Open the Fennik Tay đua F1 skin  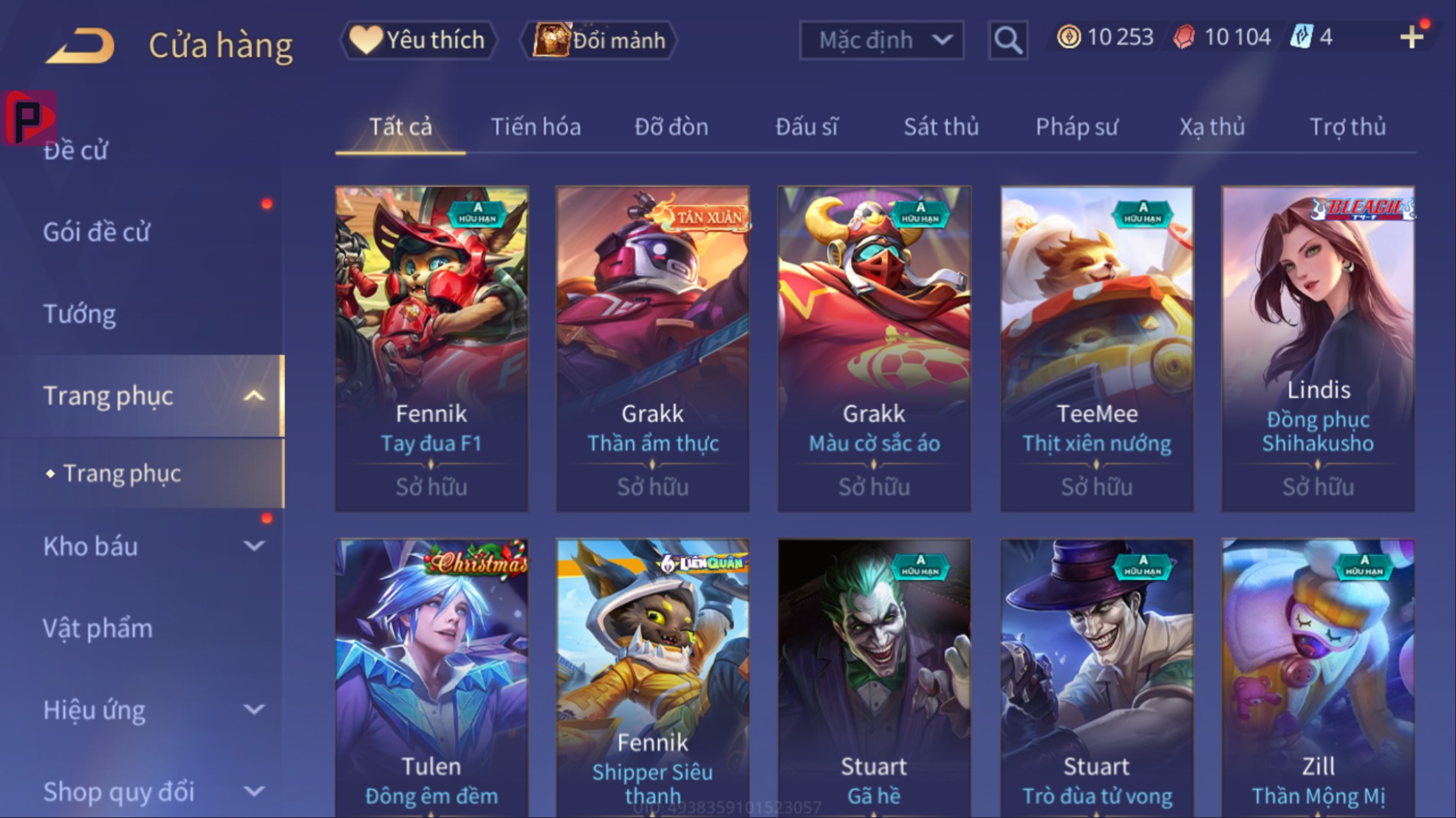(x=431, y=348)
